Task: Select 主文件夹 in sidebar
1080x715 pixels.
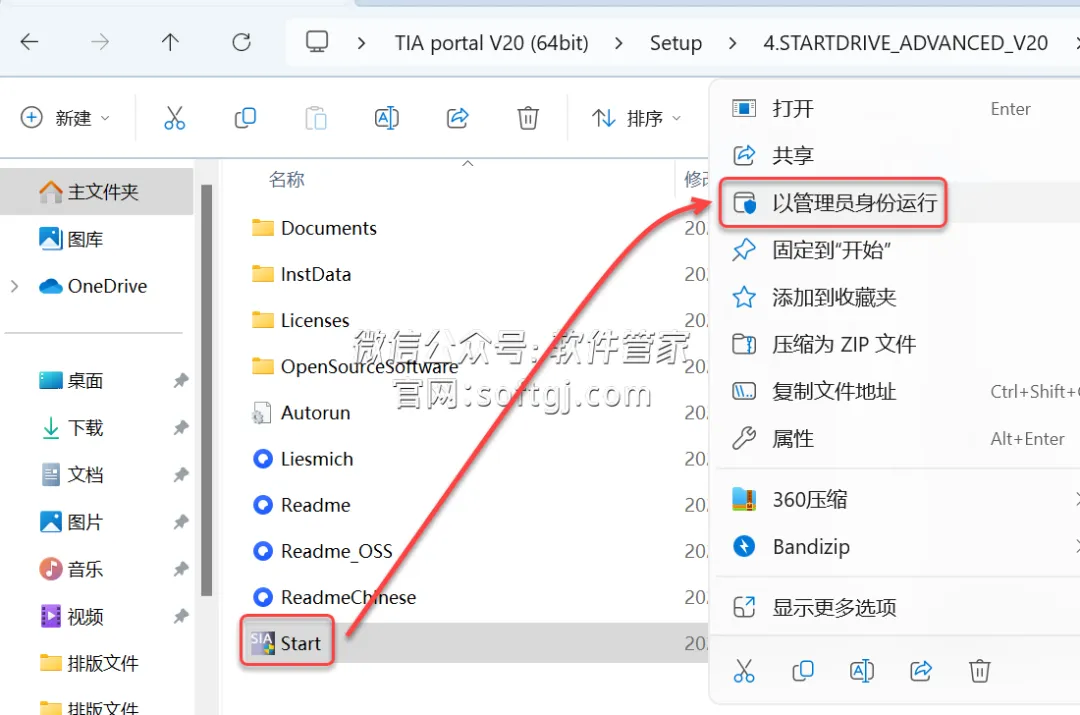Action: coord(96,191)
